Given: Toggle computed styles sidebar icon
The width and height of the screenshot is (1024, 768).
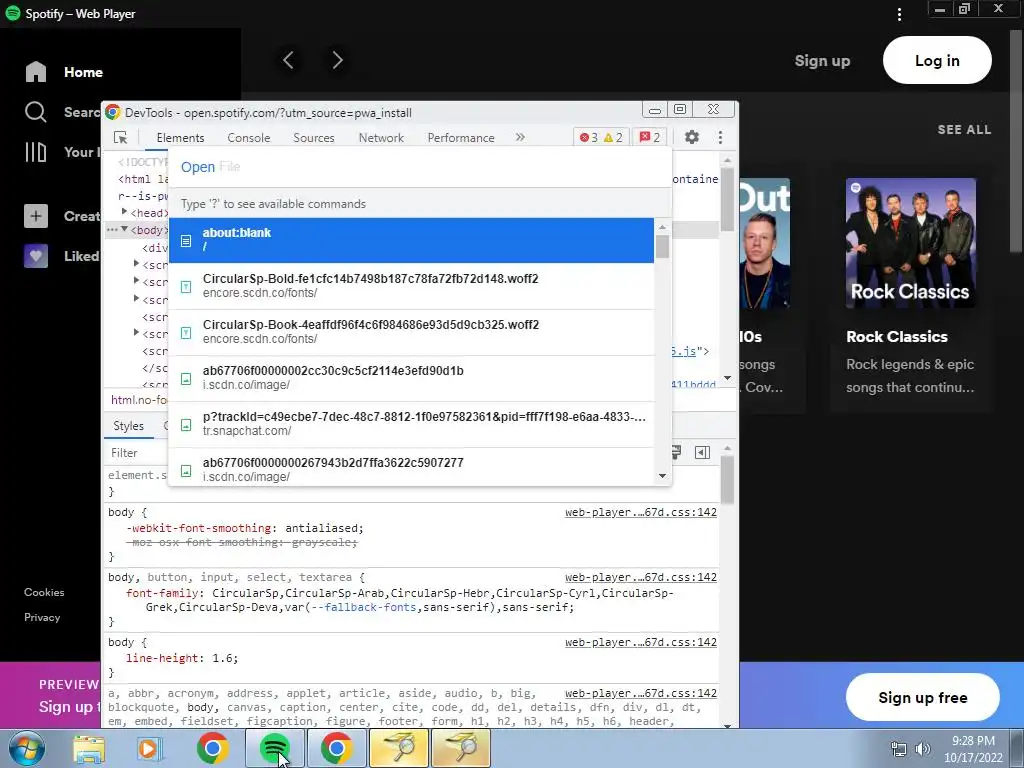Looking at the screenshot, I should (703, 453).
